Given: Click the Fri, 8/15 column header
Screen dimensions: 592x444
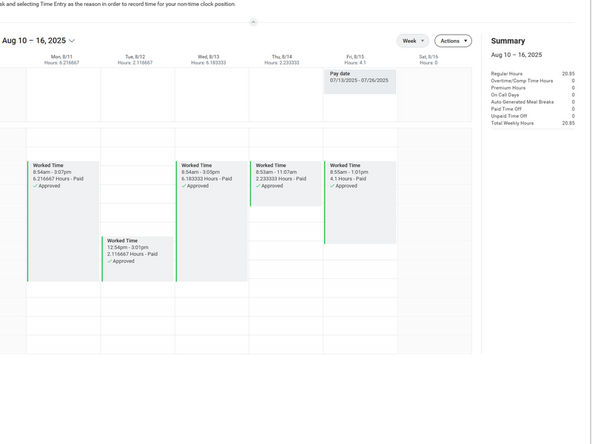Looking at the screenshot, I should click(x=355, y=60).
